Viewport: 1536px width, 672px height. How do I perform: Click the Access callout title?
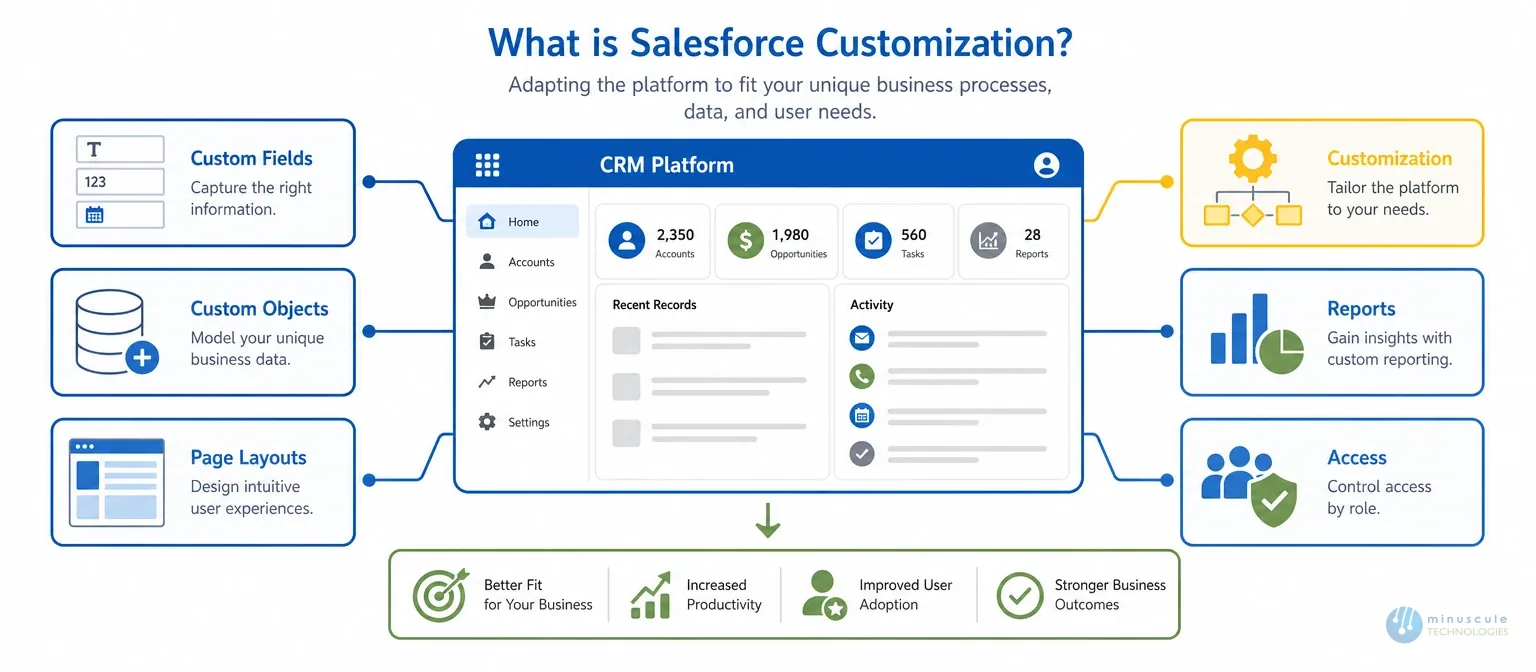tap(1356, 458)
